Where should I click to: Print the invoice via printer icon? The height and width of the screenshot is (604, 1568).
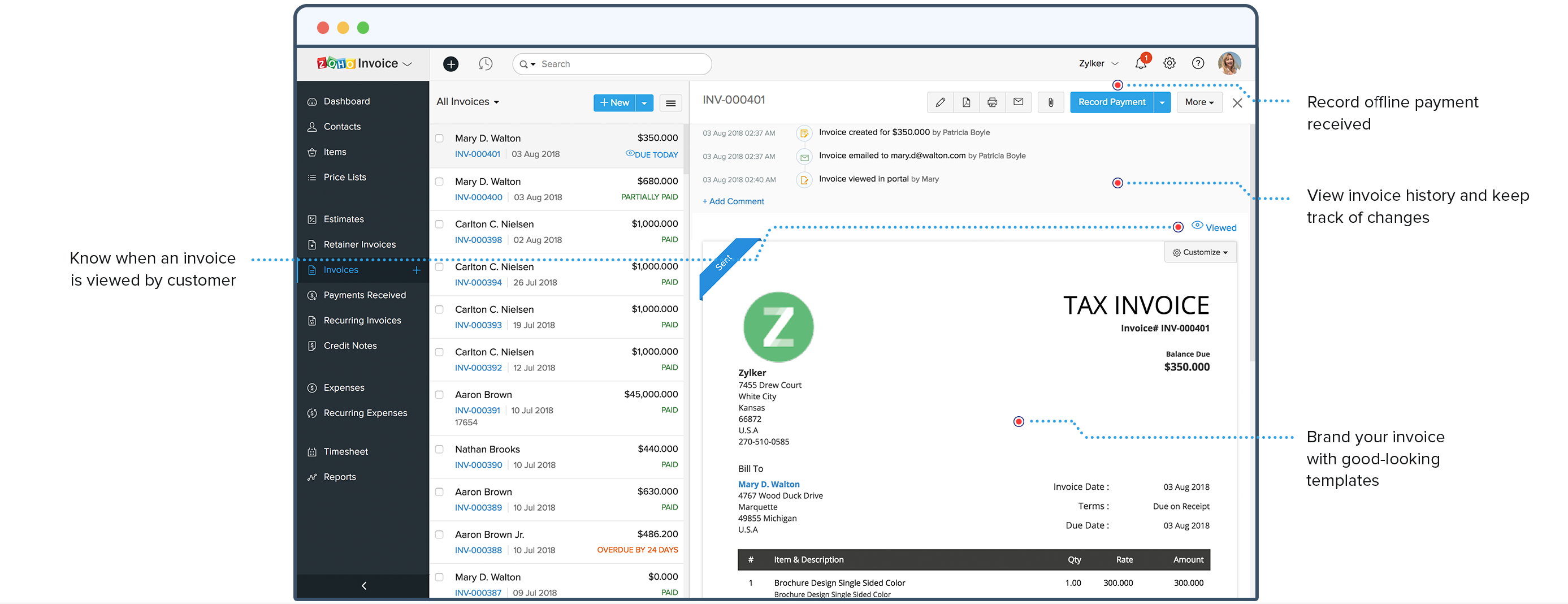point(992,102)
